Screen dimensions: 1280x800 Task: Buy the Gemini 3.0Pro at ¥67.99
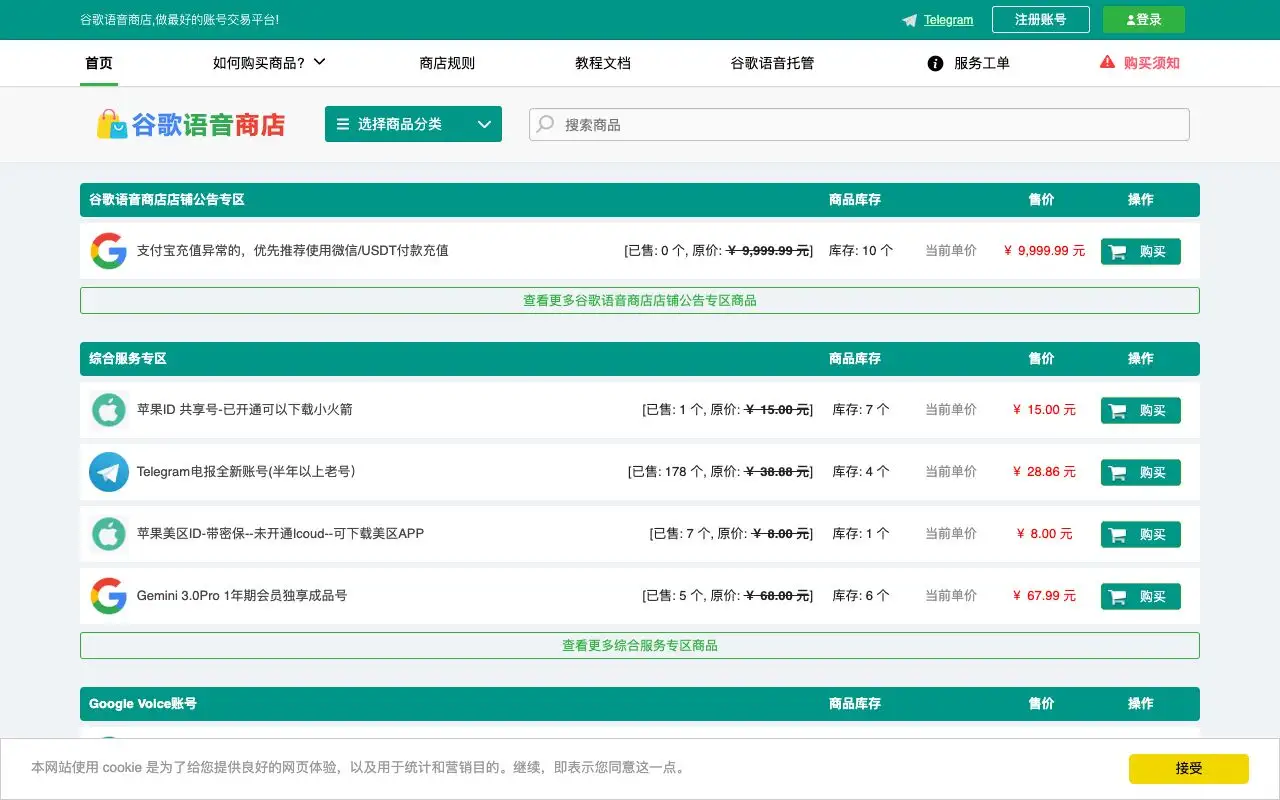(x=1141, y=597)
